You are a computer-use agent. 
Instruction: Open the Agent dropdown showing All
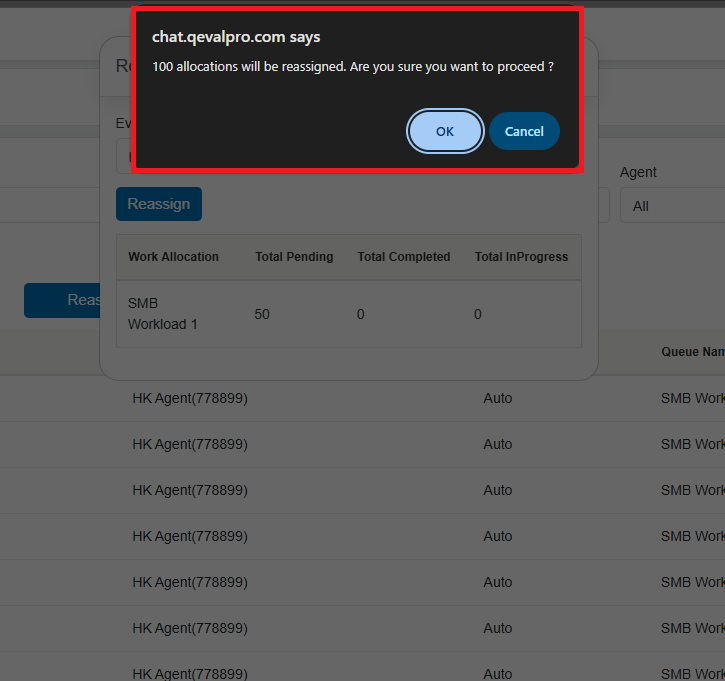point(671,206)
